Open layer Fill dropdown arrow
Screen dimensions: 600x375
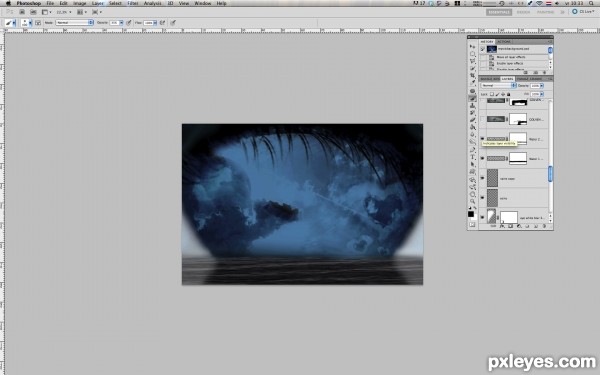click(x=542, y=94)
